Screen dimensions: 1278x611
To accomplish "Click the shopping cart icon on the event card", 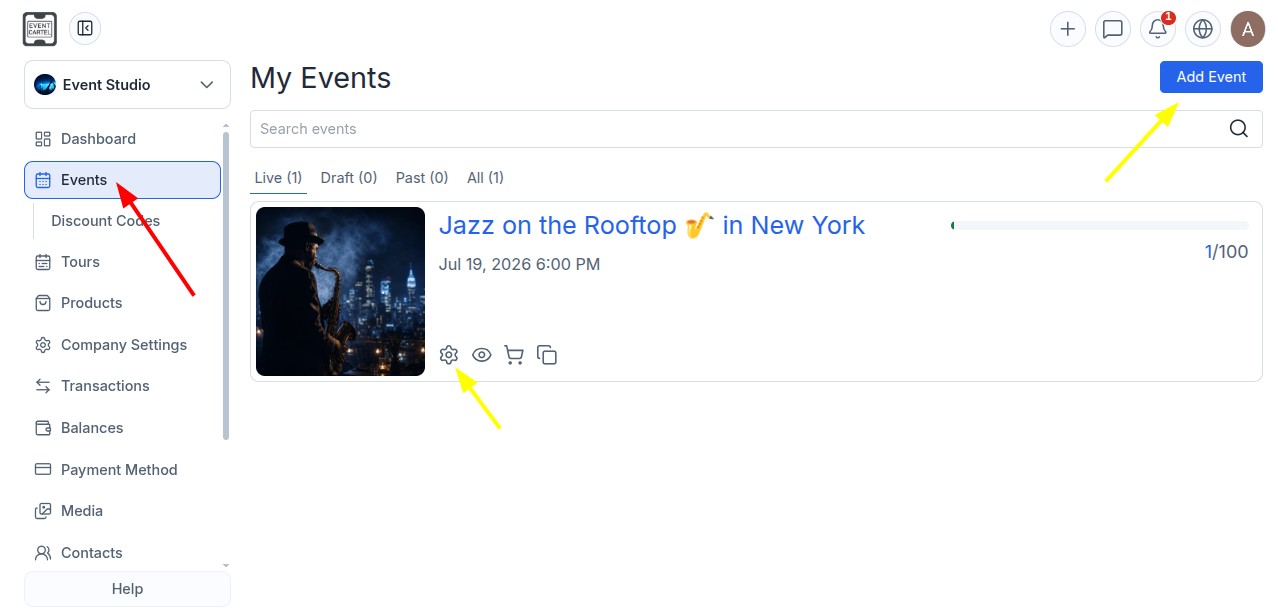I will click(514, 355).
